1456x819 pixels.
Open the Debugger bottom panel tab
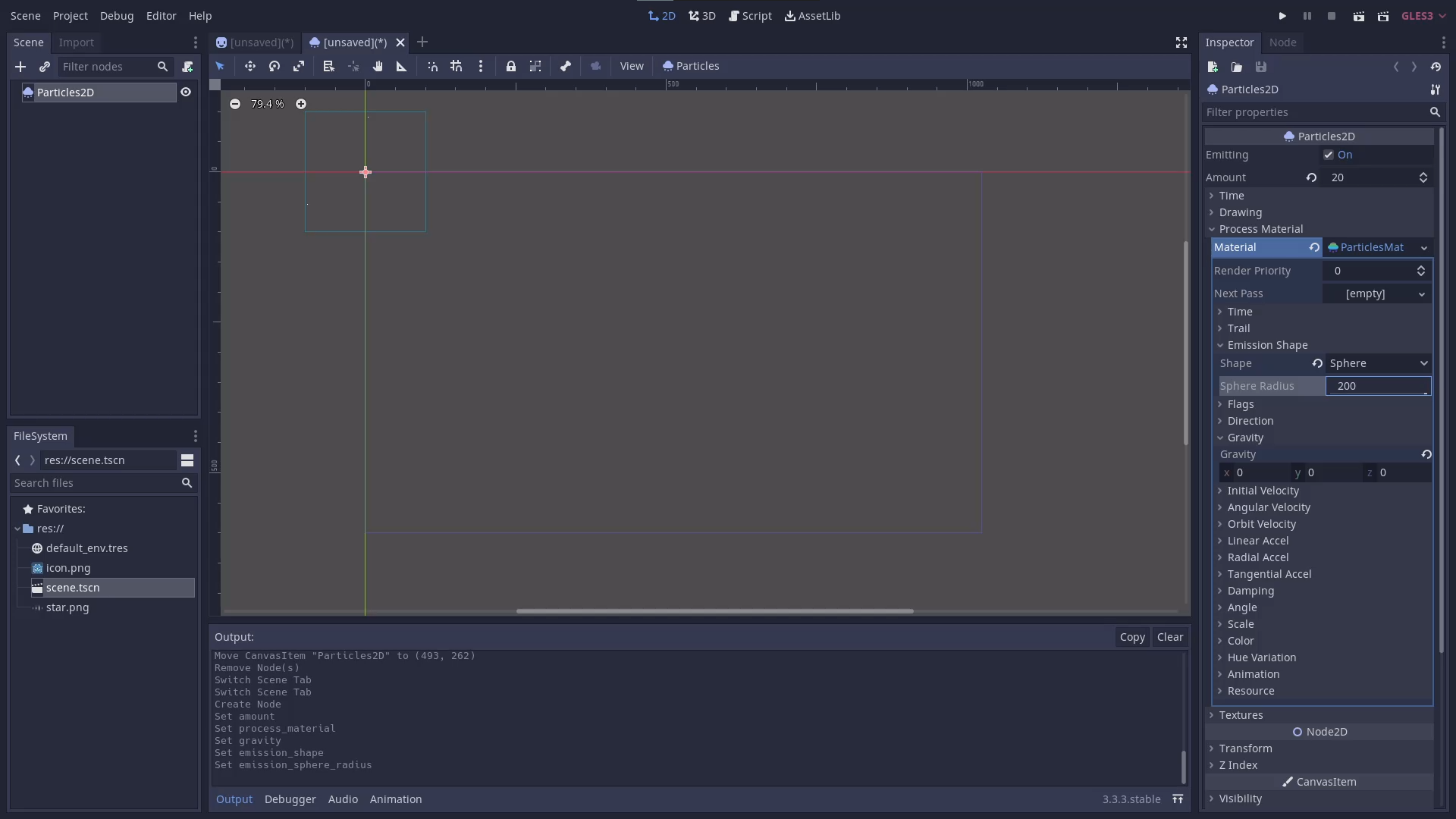(290, 799)
